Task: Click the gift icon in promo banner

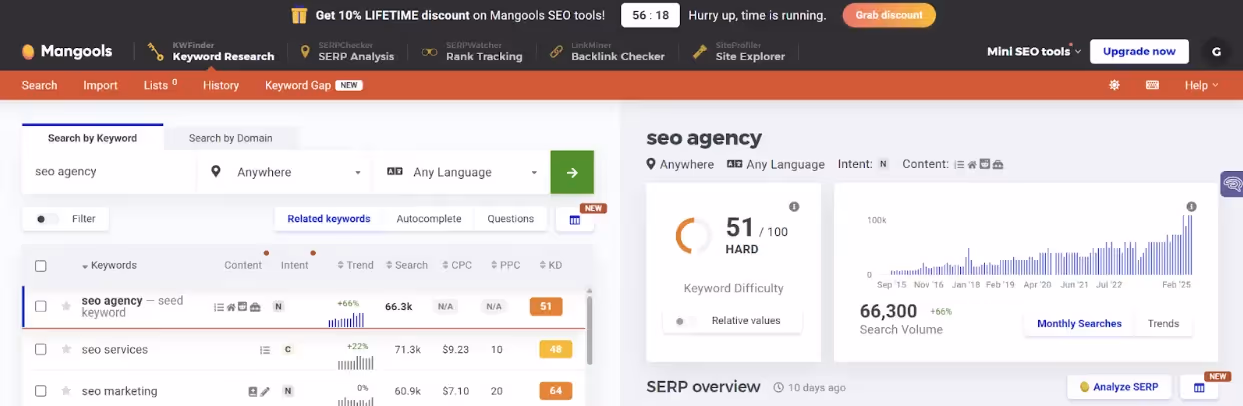Action: point(299,15)
